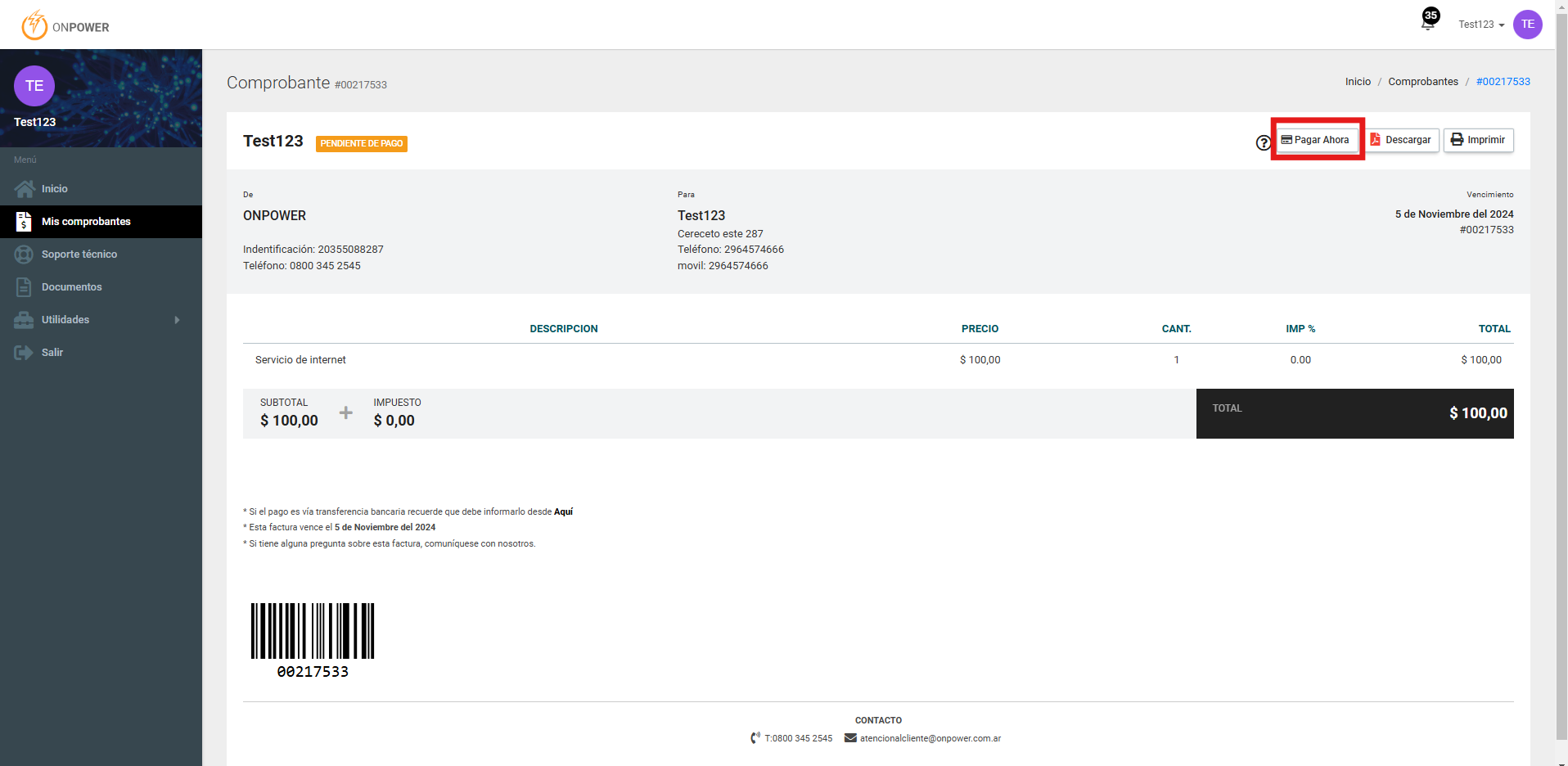
Task: Follow the Aquí transfer notification link
Action: (x=563, y=511)
